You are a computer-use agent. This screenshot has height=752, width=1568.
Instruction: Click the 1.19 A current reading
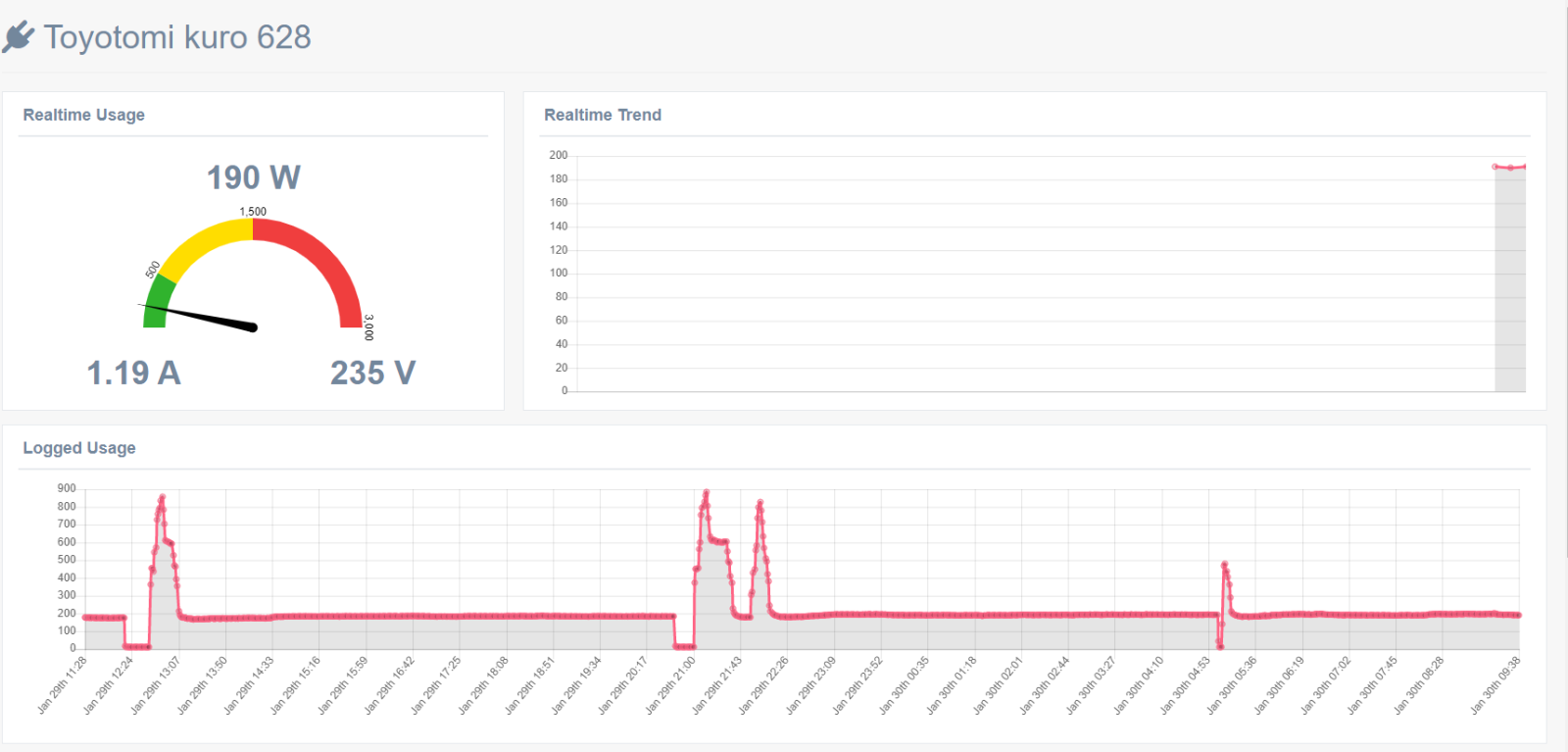(x=134, y=373)
